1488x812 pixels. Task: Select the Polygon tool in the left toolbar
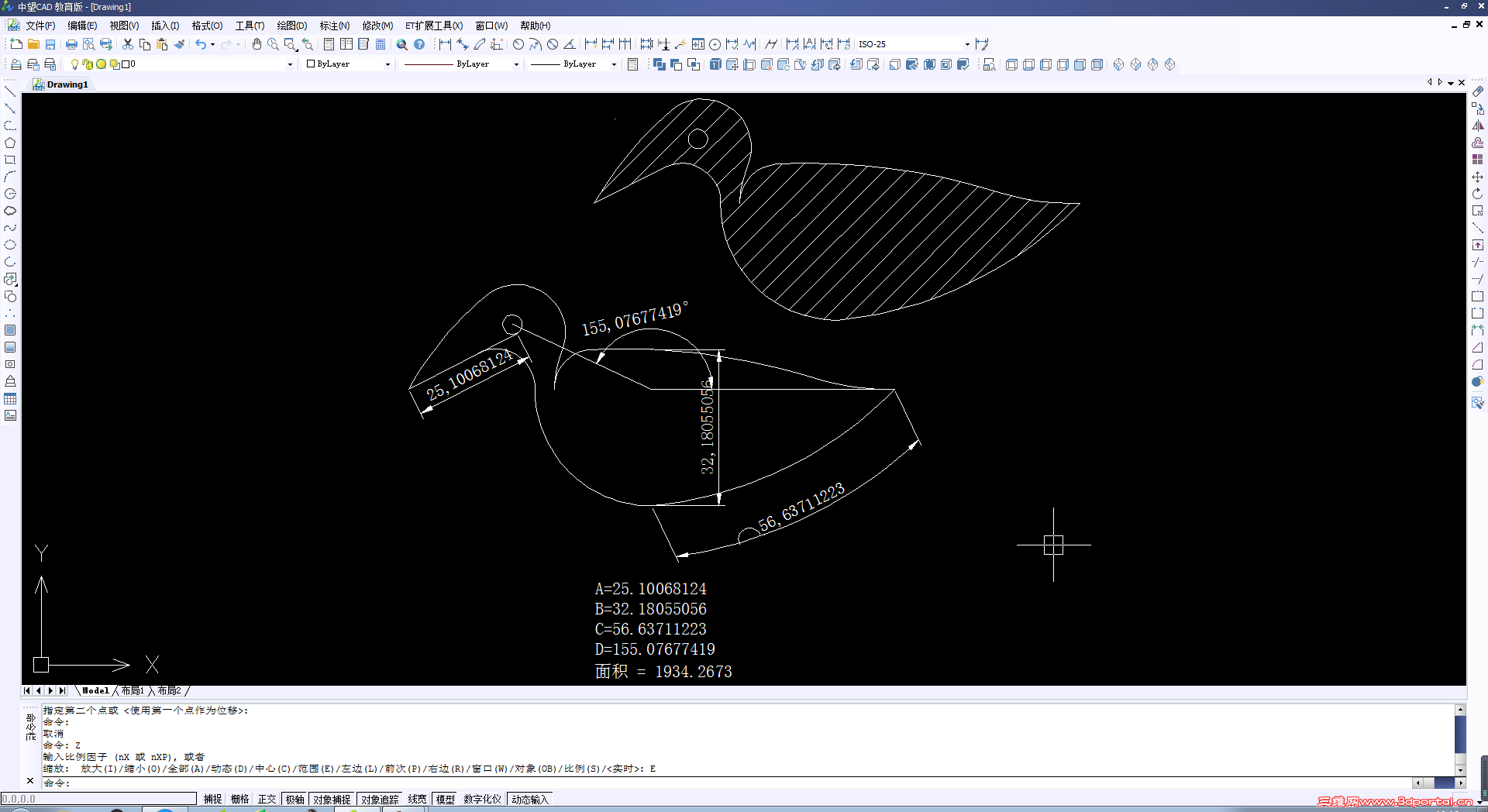tap(10, 143)
